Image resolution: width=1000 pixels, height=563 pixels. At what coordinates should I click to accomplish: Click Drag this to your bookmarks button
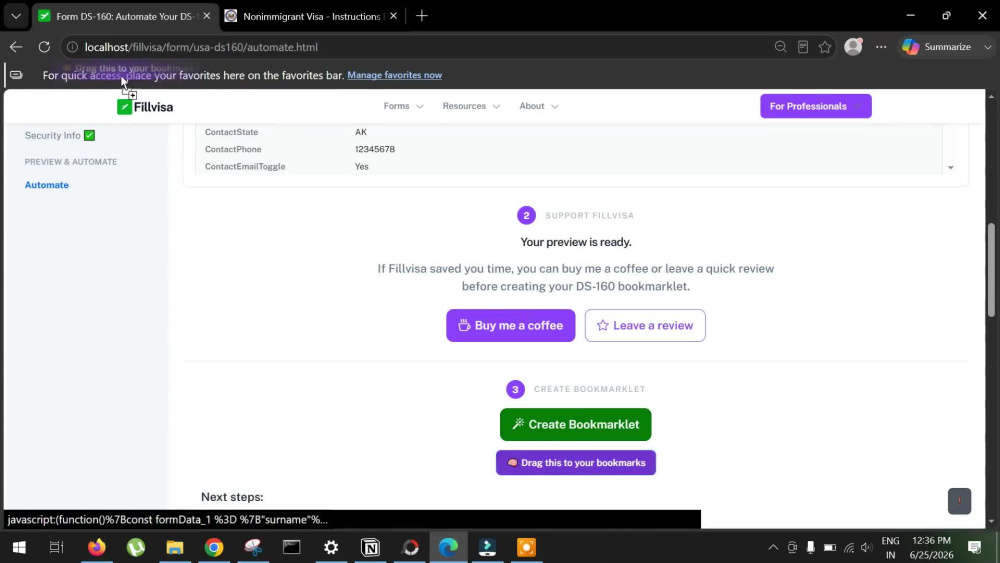point(575,463)
